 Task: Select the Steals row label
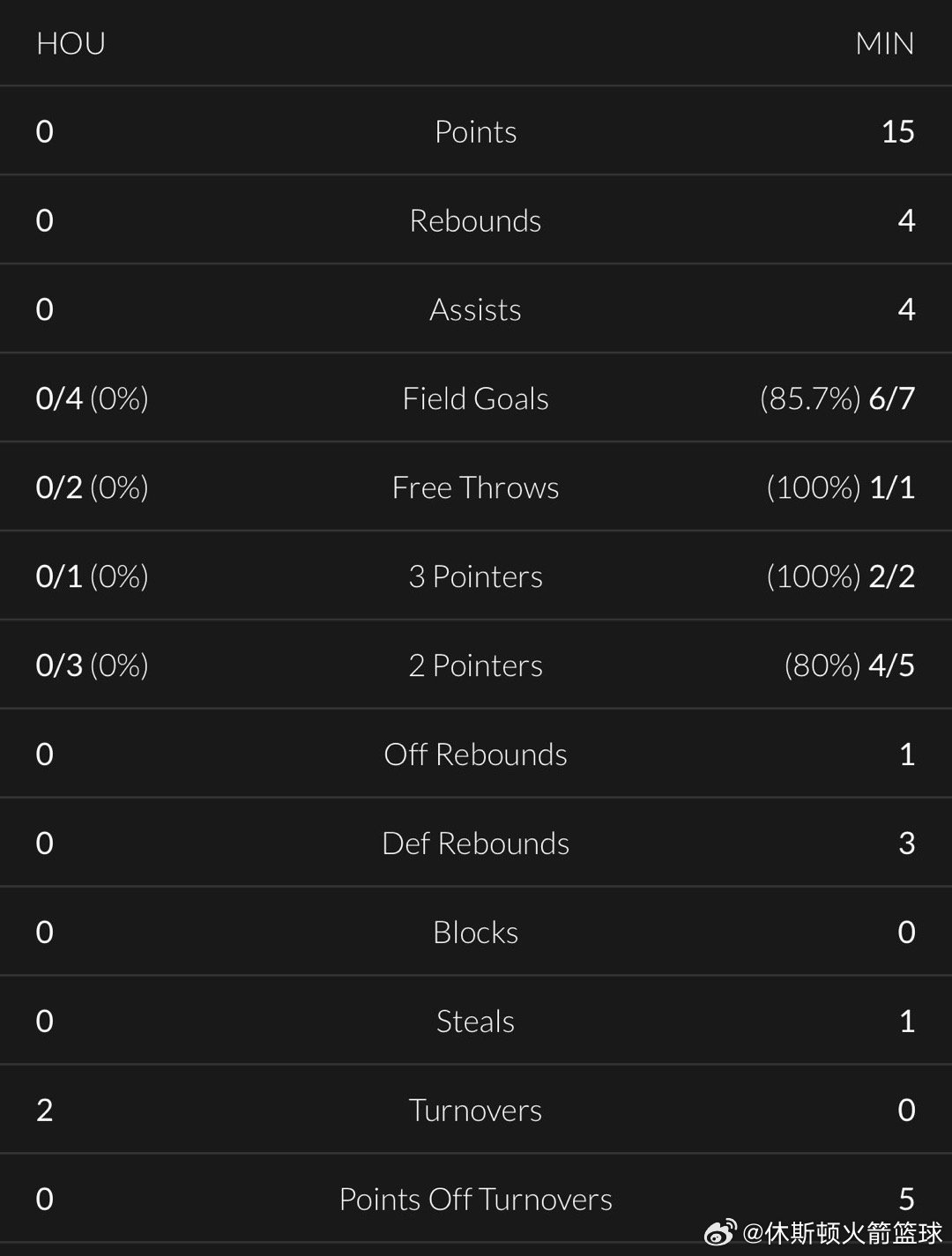[x=475, y=1022]
